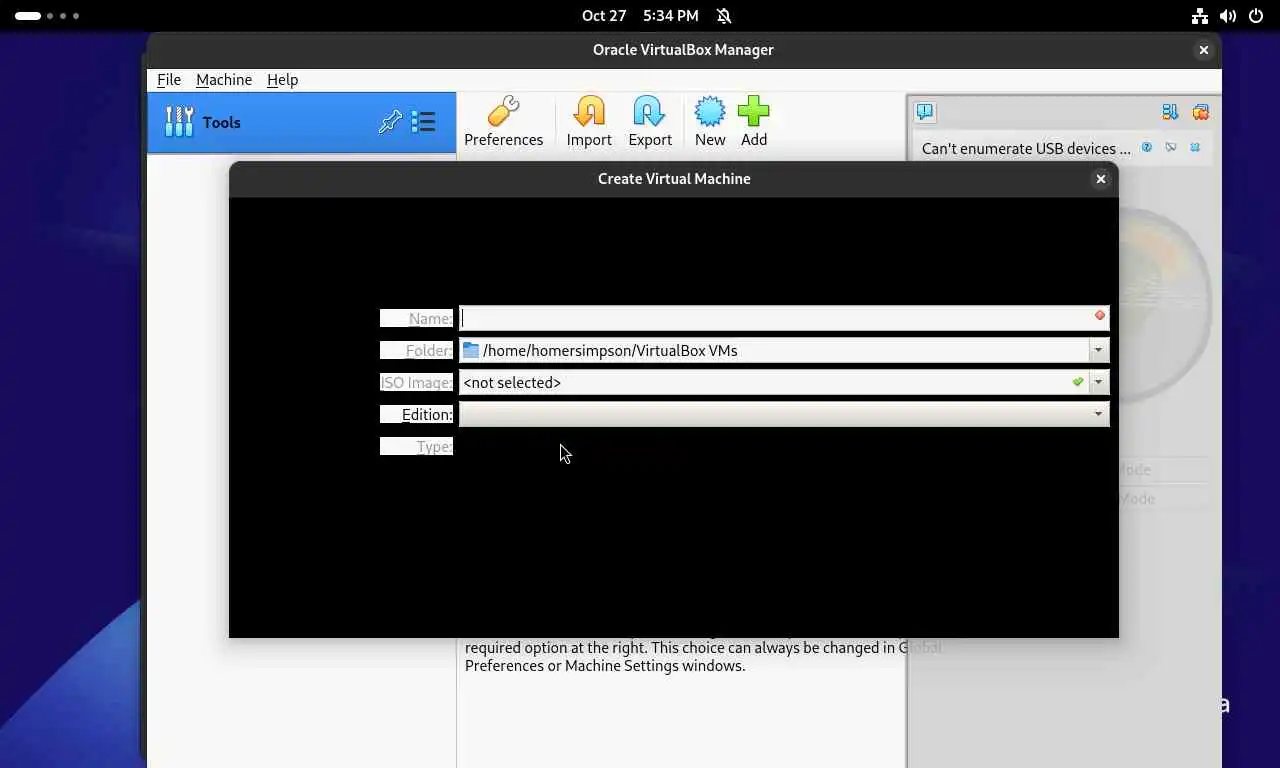Image resolution: width=1280 pixels, height=768 pixels.
Task: Select the not selected ISO Image combo box
Action: pos(784,382)
